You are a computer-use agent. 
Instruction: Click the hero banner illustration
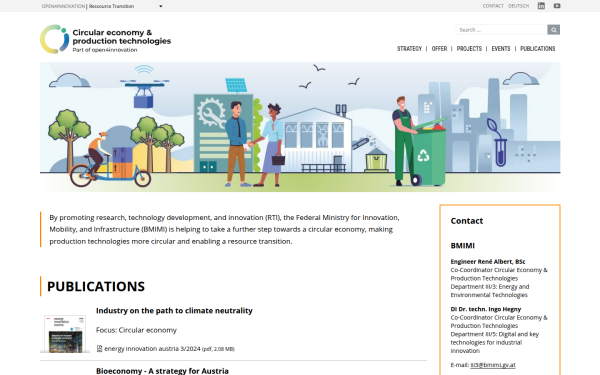tap(300, 127)
